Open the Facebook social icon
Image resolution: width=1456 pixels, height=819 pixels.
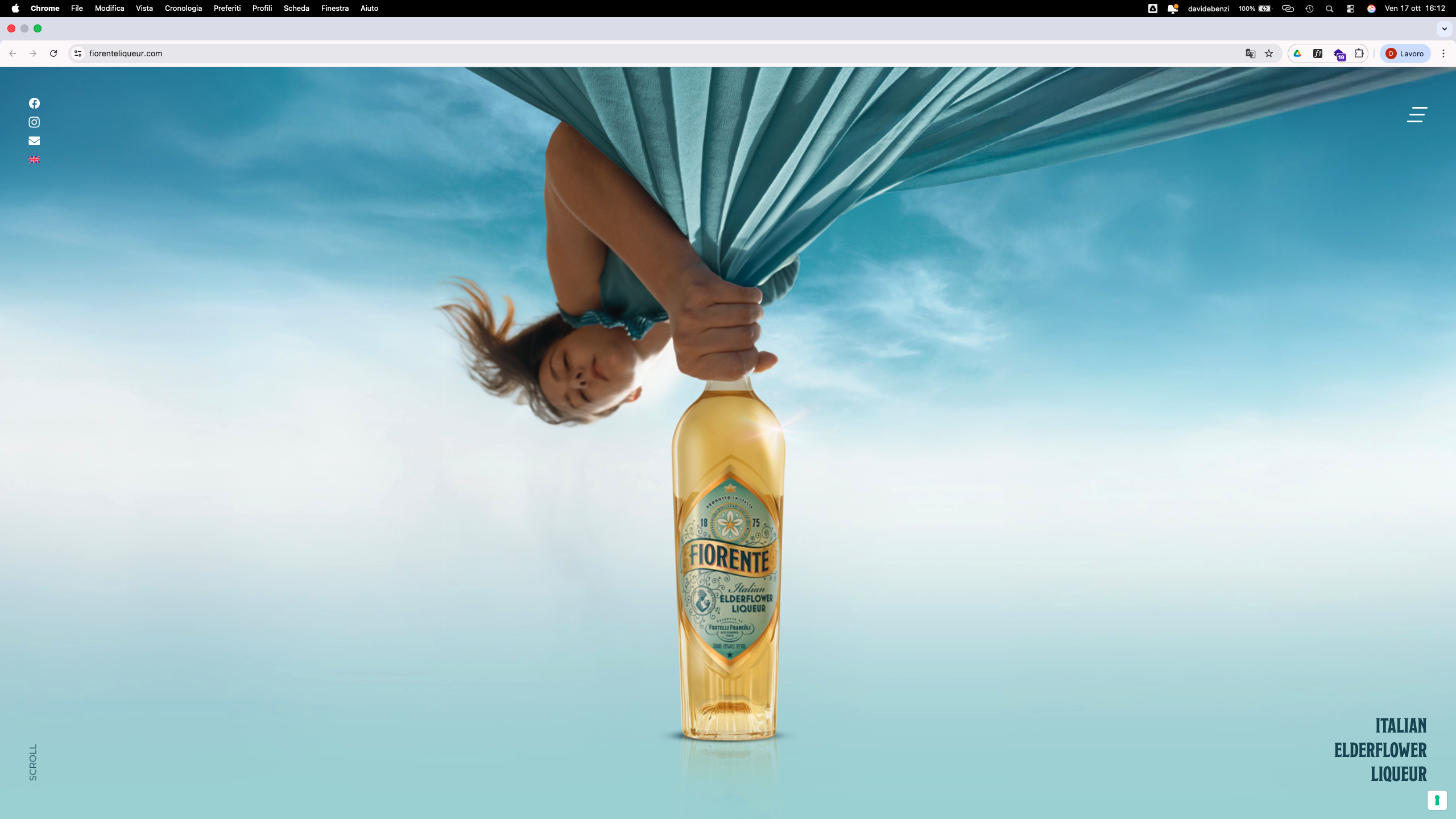coord(34,103)
